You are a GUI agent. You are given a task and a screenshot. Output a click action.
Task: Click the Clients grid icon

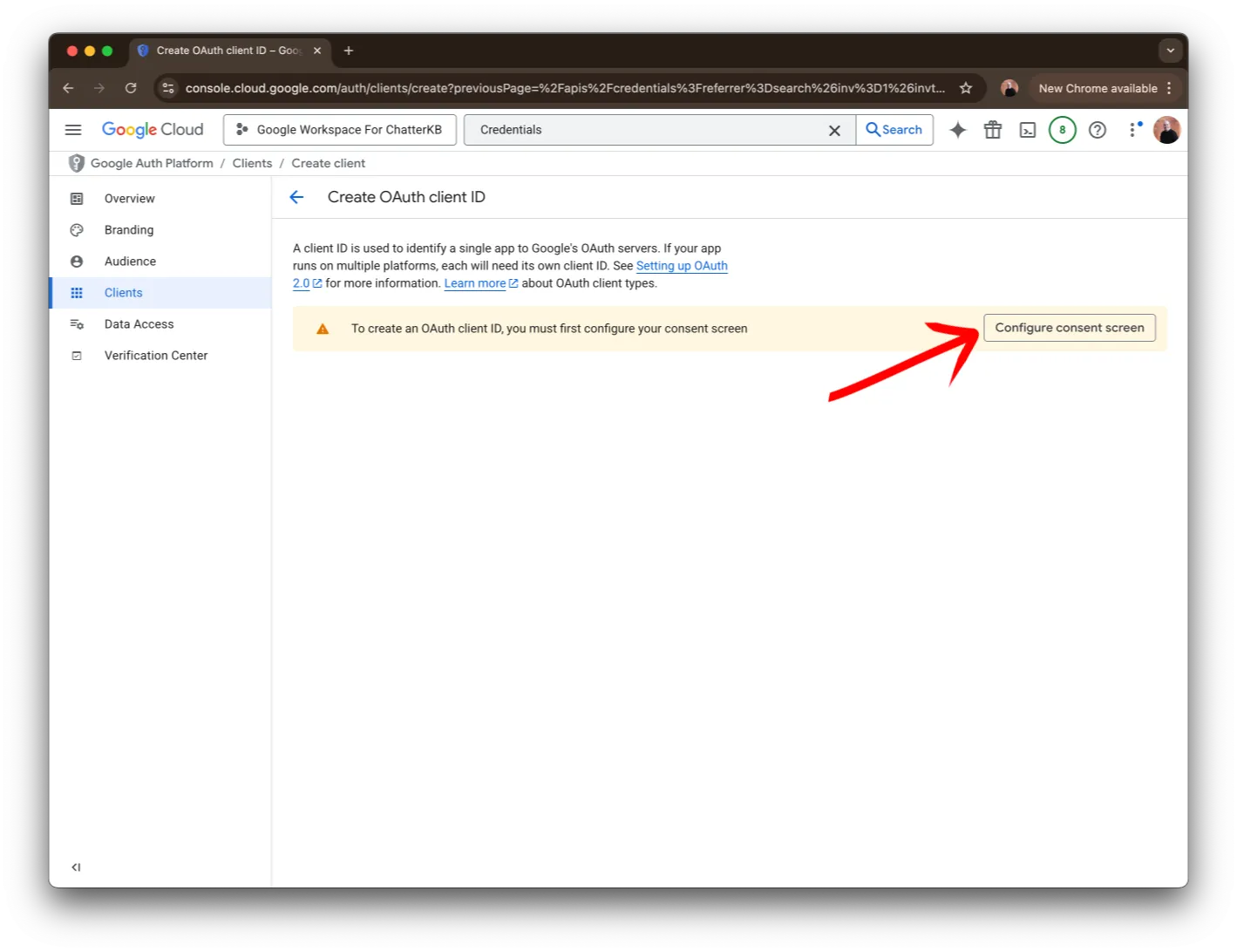[77, 293]
